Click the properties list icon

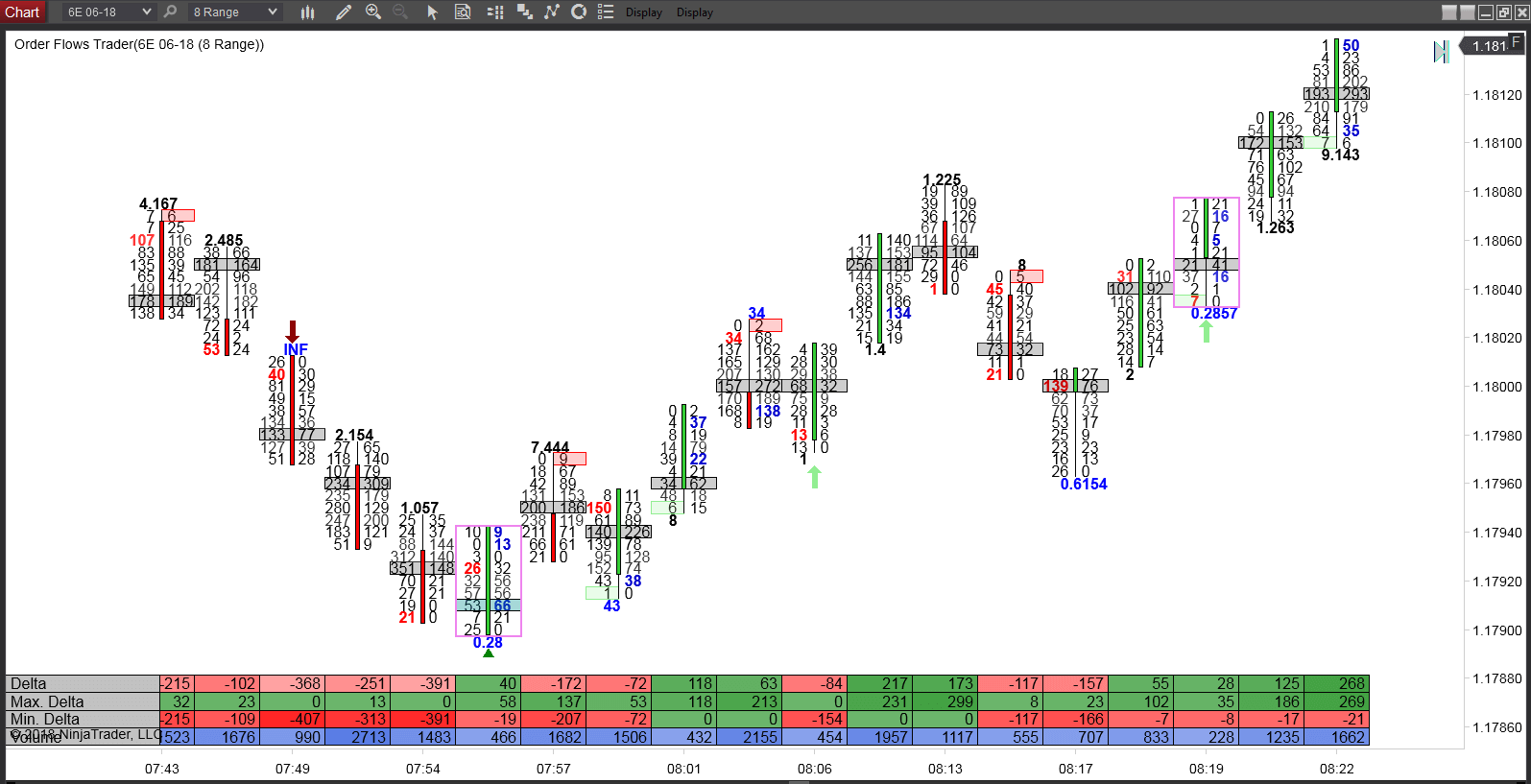coord(606,12)
